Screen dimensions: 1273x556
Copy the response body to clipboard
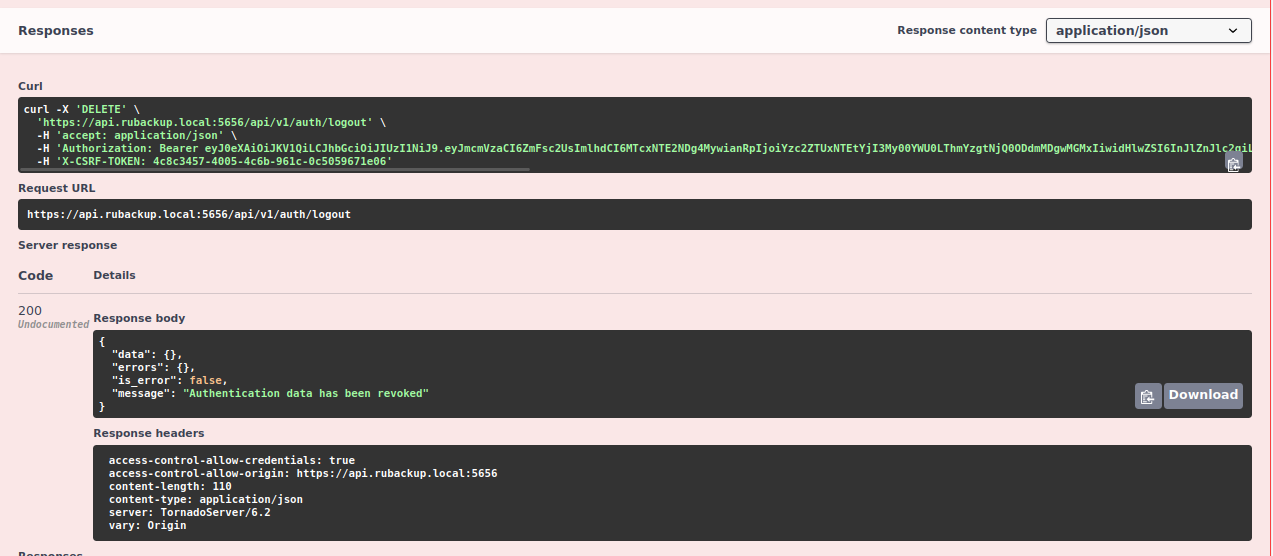(x=1148, y=396)
